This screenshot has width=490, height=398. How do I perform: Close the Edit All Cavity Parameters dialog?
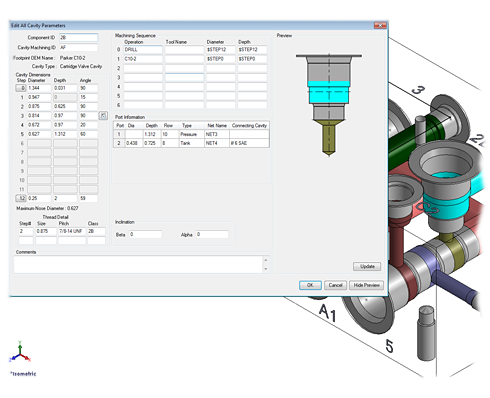pyautogui.click(x=380, y=25)
